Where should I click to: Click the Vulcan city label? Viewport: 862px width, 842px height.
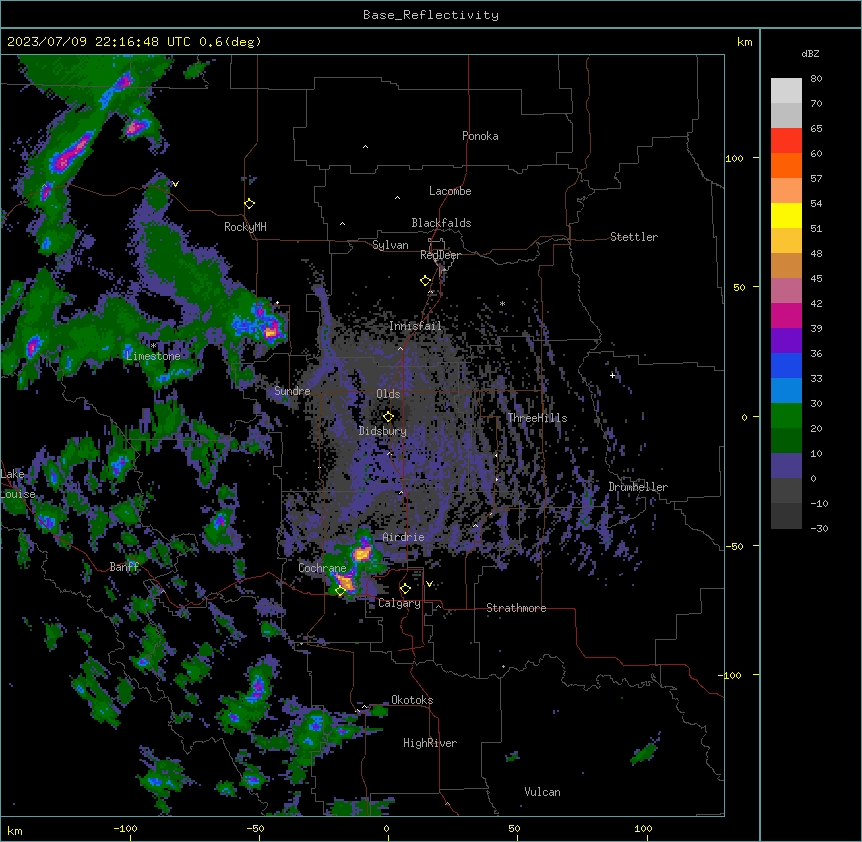point(543,792)
